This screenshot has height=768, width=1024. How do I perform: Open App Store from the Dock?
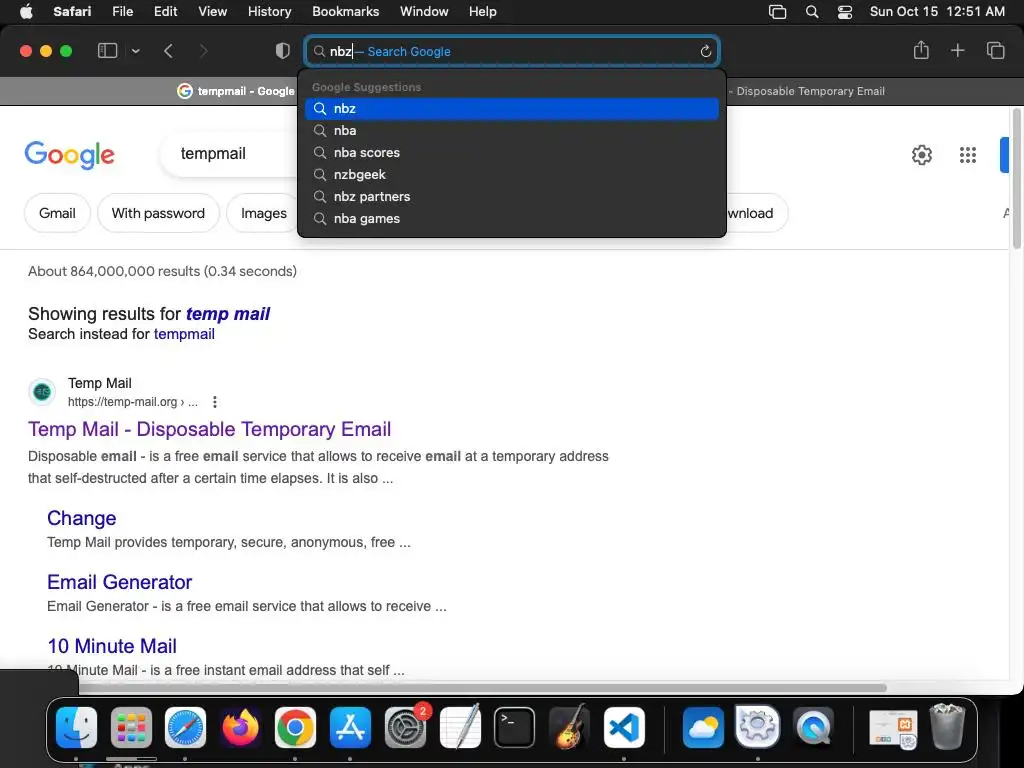tap(350, 727)
